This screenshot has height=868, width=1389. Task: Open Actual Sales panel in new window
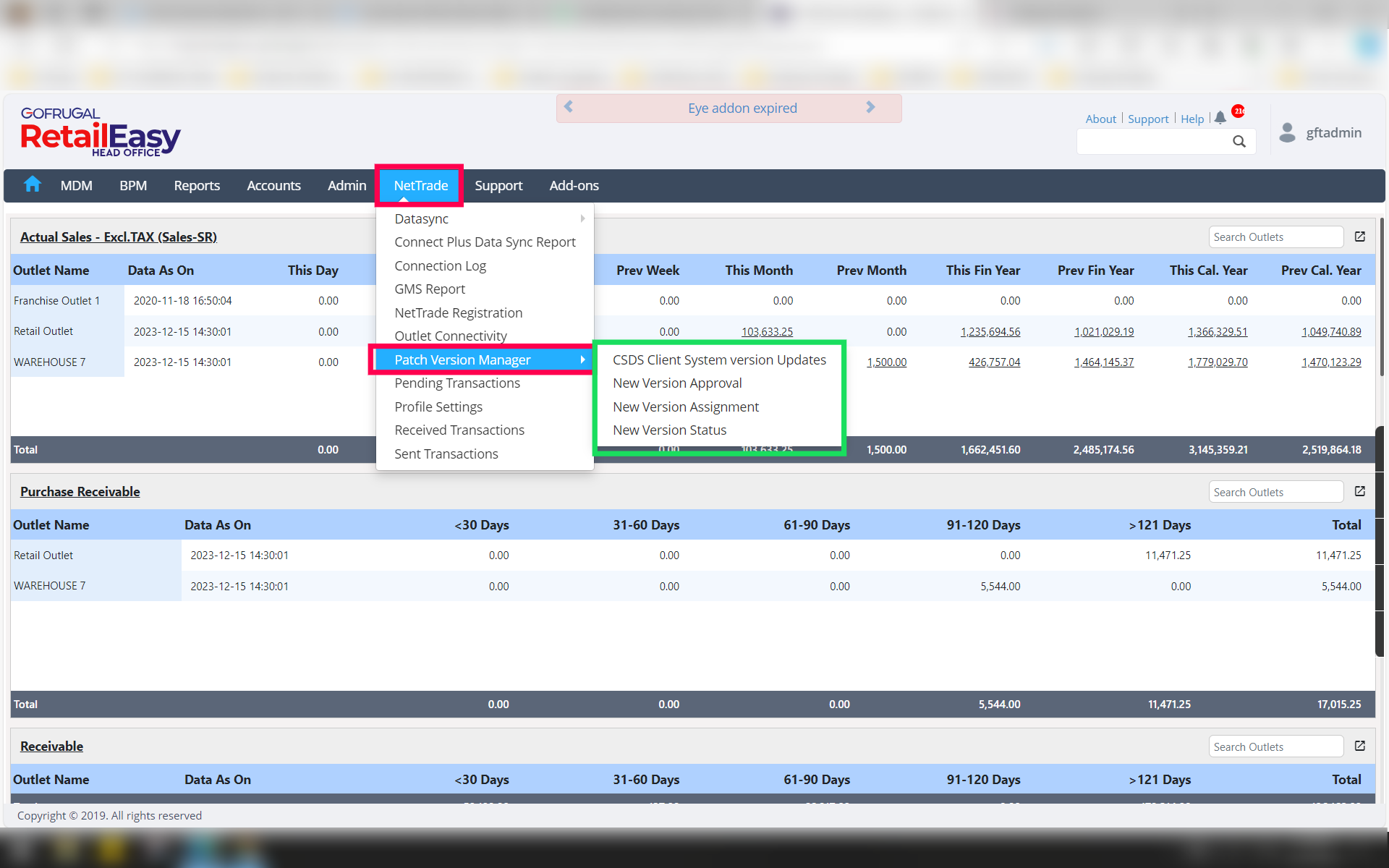click(x=1360, y=237)
